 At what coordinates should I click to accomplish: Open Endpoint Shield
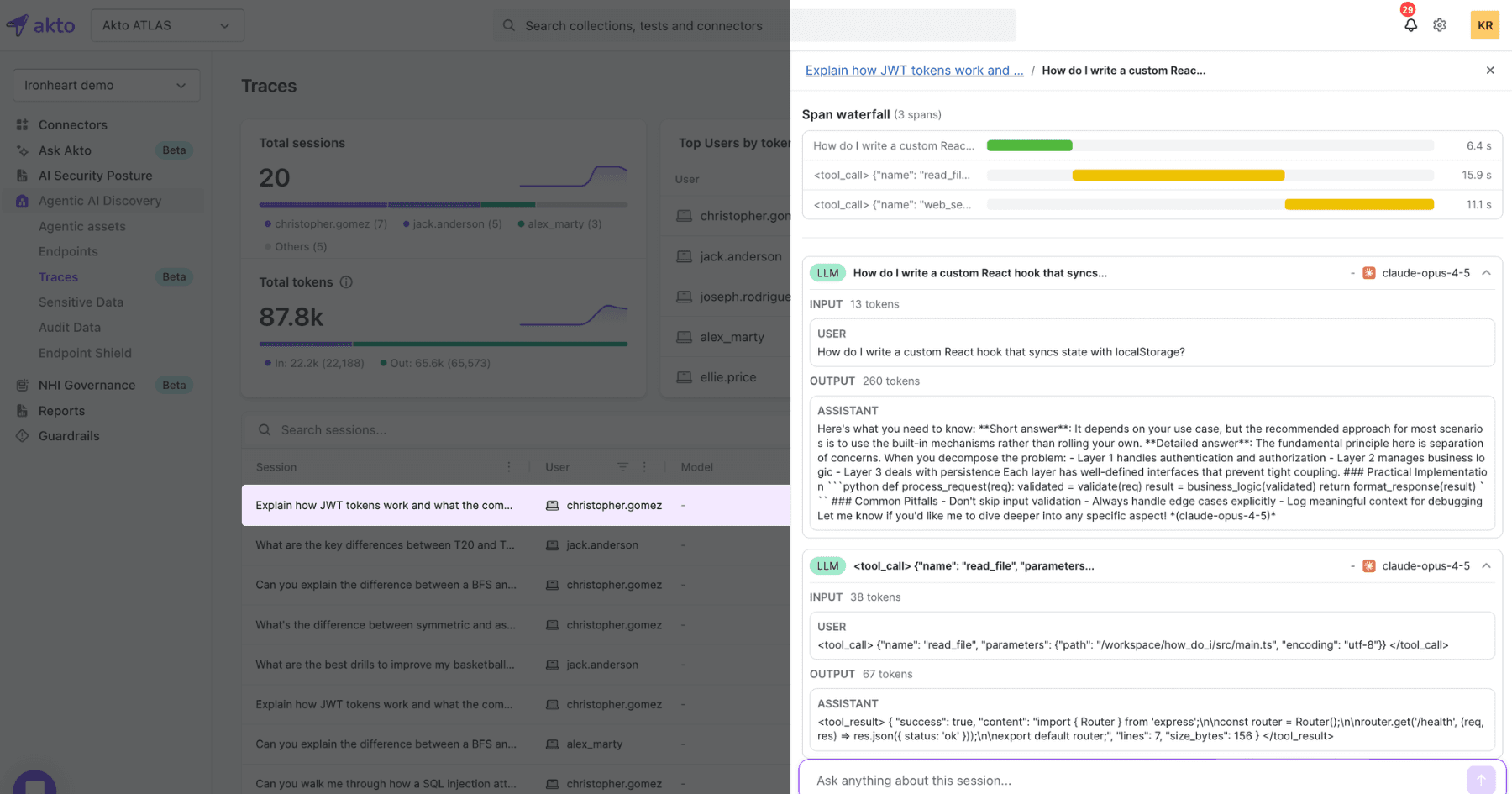click(85, 353)
